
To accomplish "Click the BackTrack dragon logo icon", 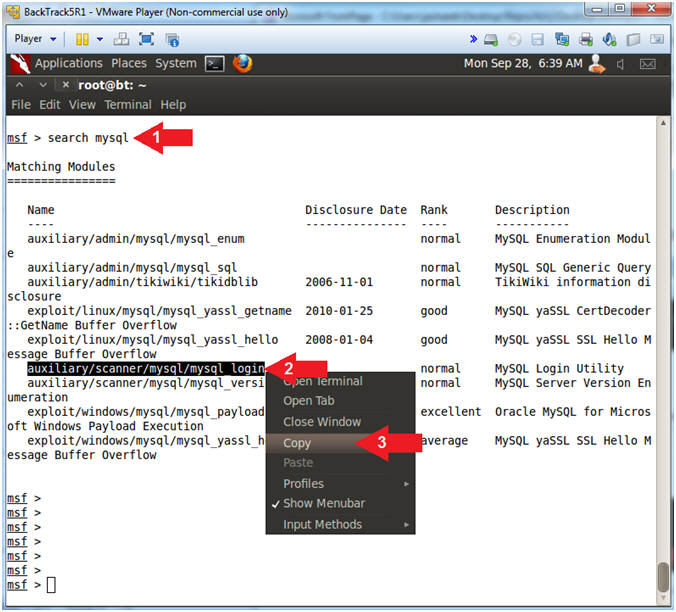I will coord(20,64).
